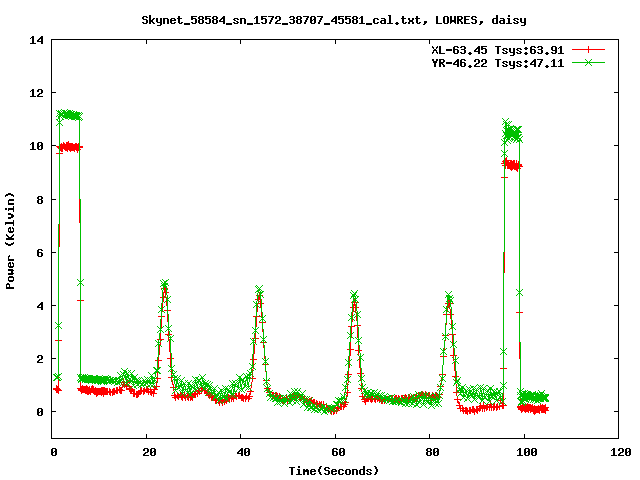The height and width of the screenshot is (480, 640).
Task: Click the green plateau near 11 Kelvin at start
Action: click(x=69, y=115)
